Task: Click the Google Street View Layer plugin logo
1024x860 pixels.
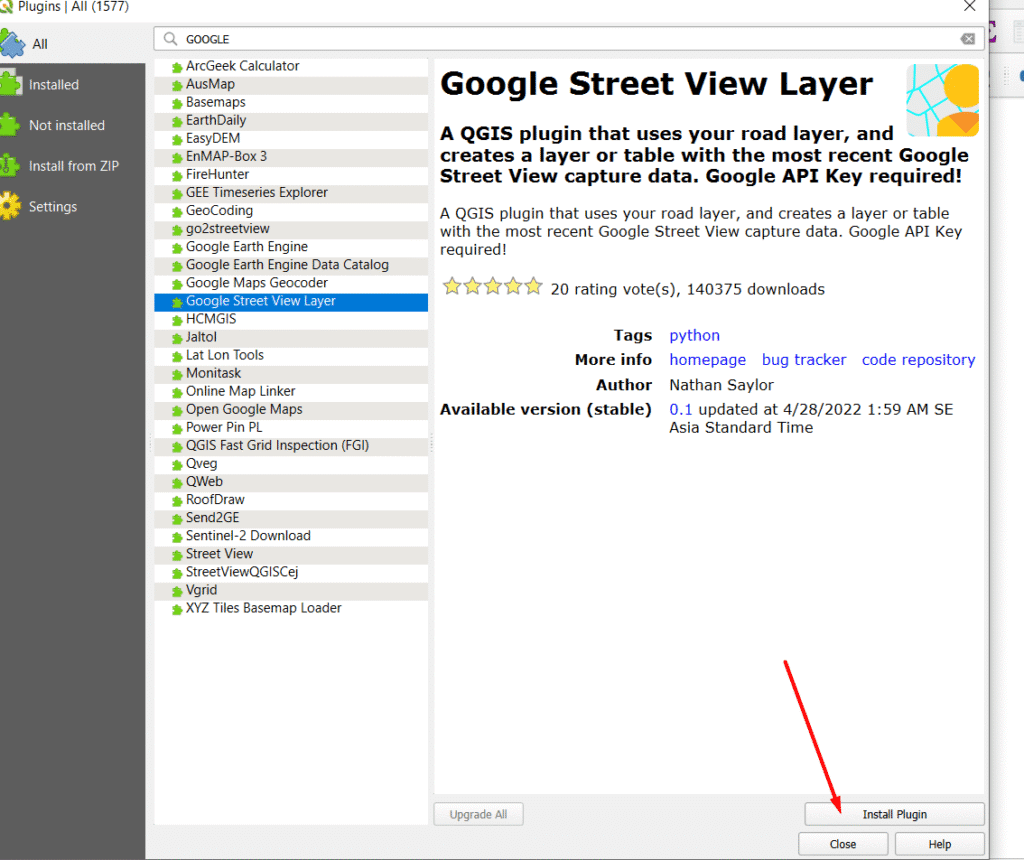Action: (x=942, y=100)
